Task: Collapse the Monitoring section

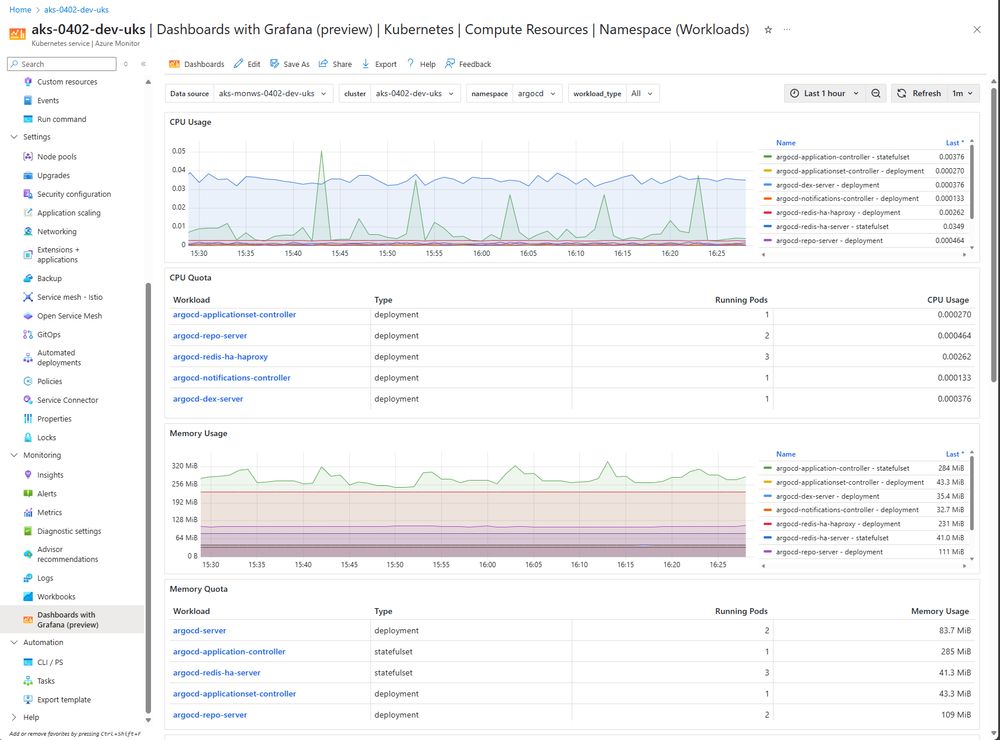Action: [14, 455]
